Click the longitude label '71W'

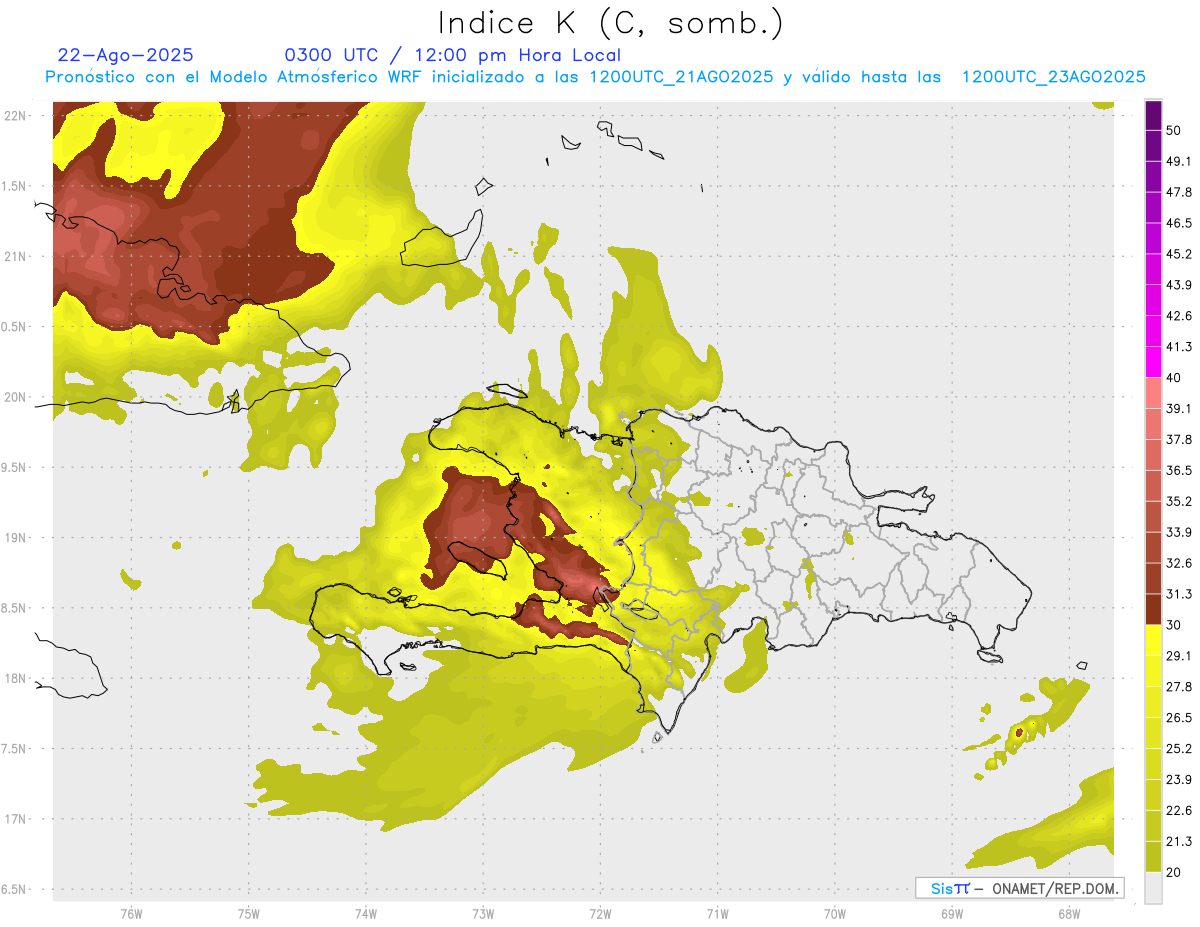click(x=717, y=914)
